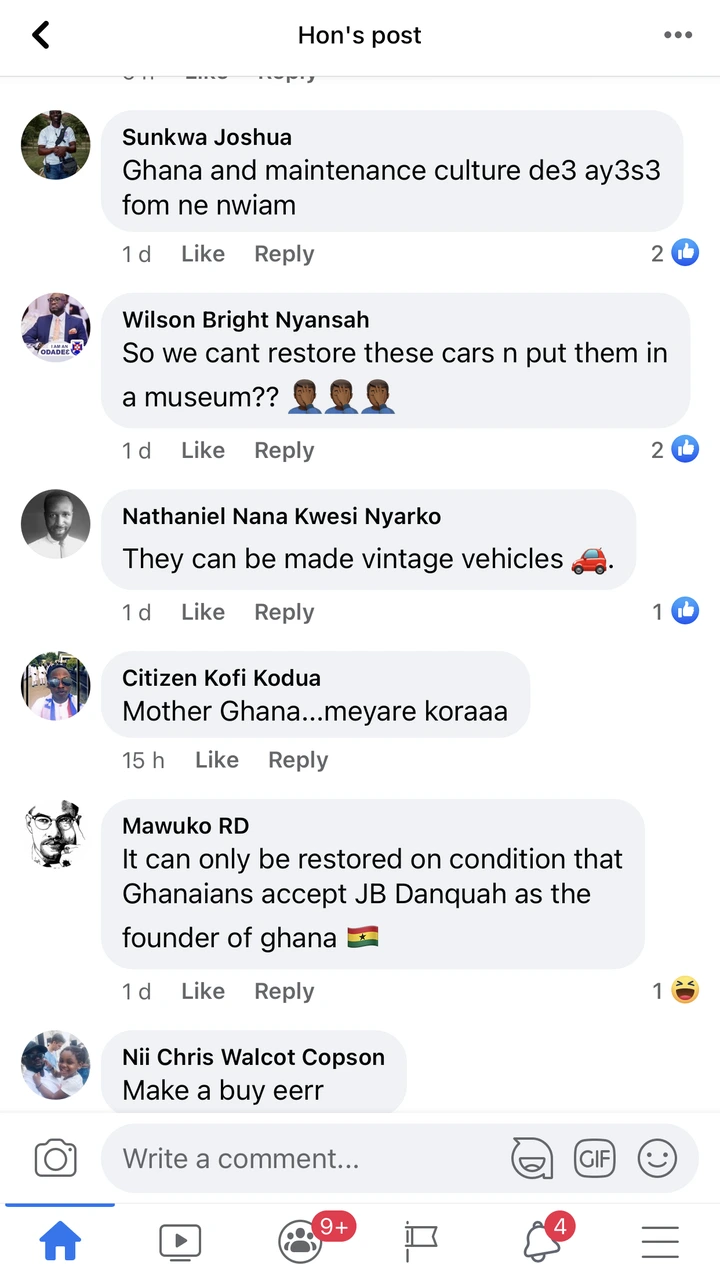
Task: Open the Notifications bell tab
Action: point(541,1242)
